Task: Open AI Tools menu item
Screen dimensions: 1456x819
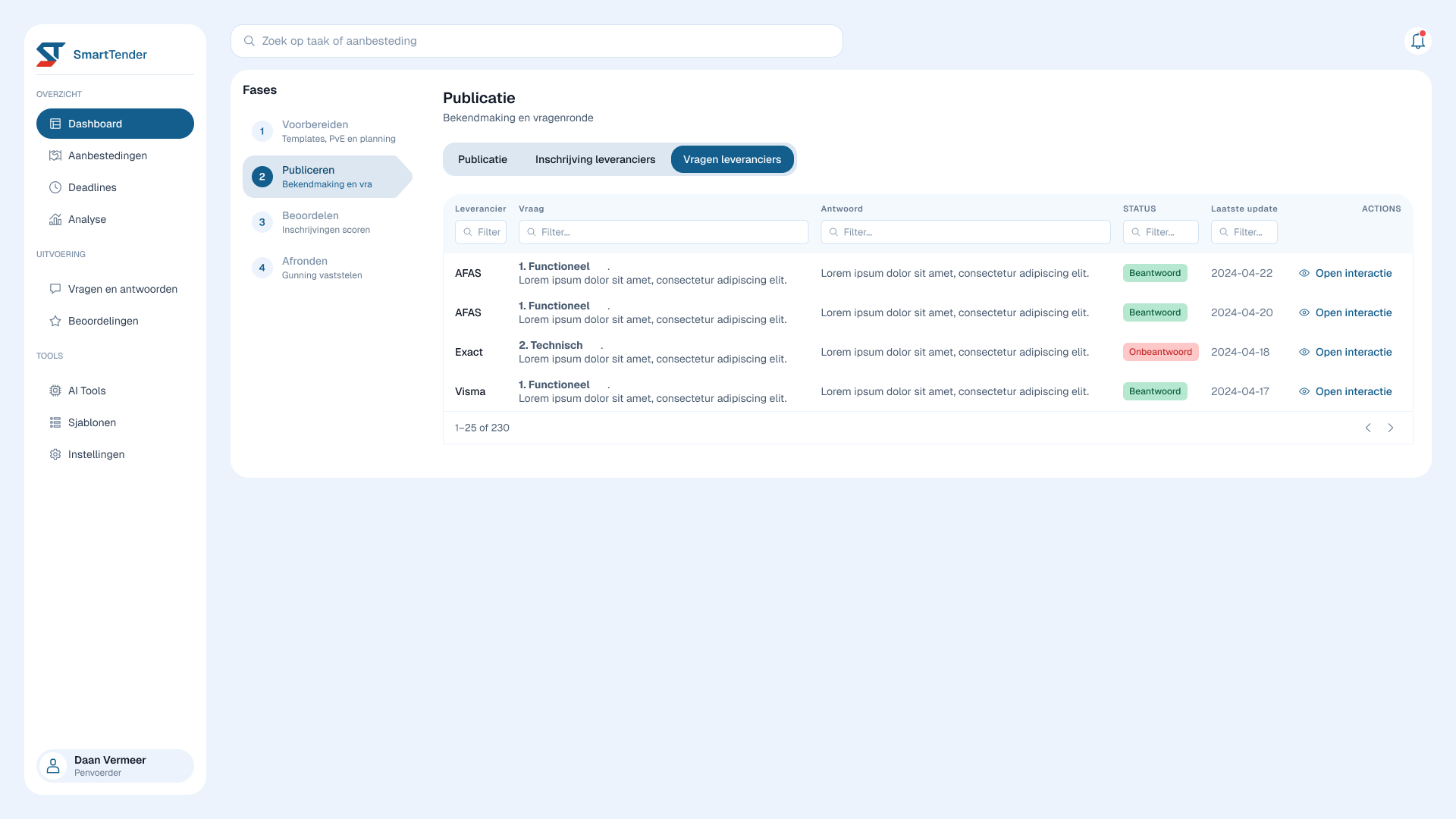Action: coord(115,391)
